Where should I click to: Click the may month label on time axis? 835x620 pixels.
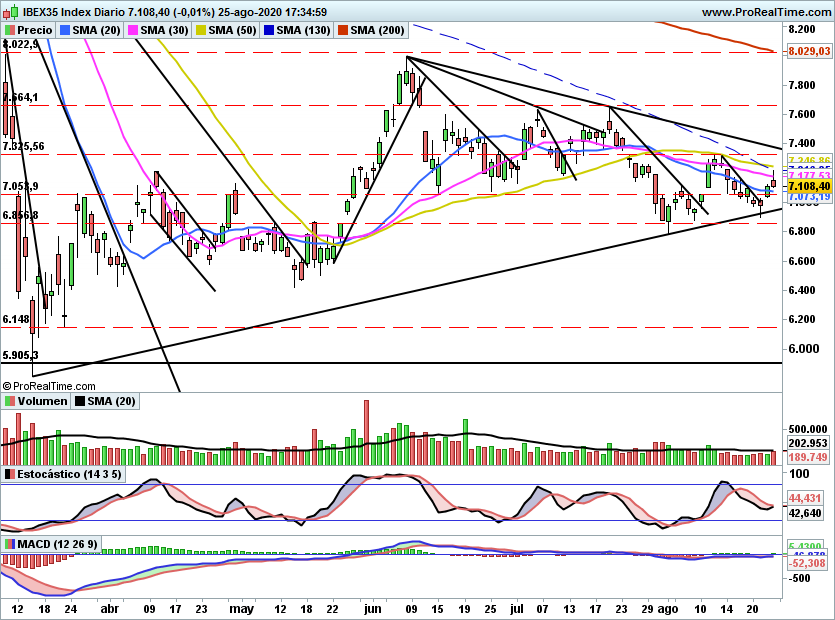[x=241, y=609]
